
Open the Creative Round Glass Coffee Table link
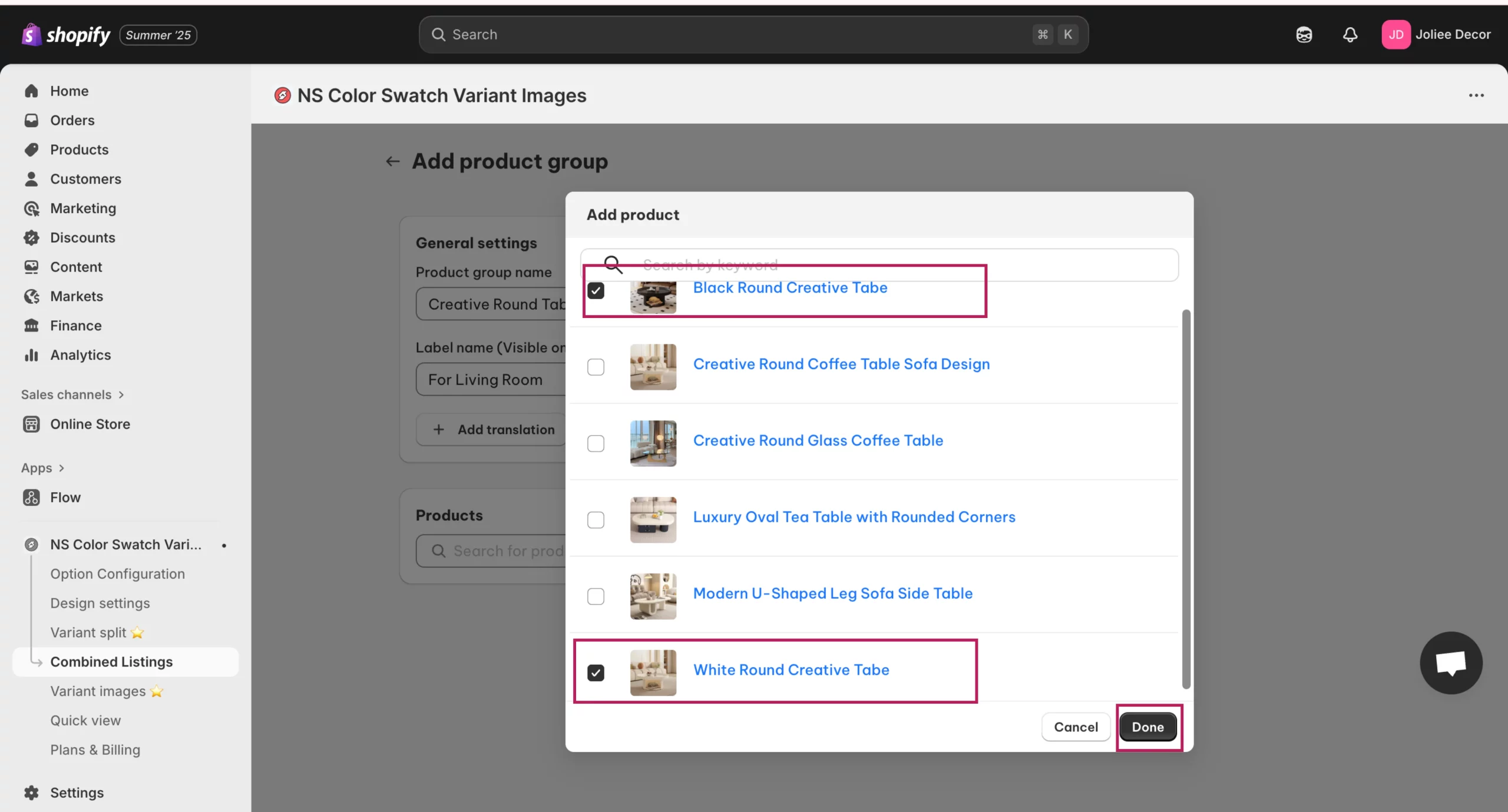(x=818, y=440)
